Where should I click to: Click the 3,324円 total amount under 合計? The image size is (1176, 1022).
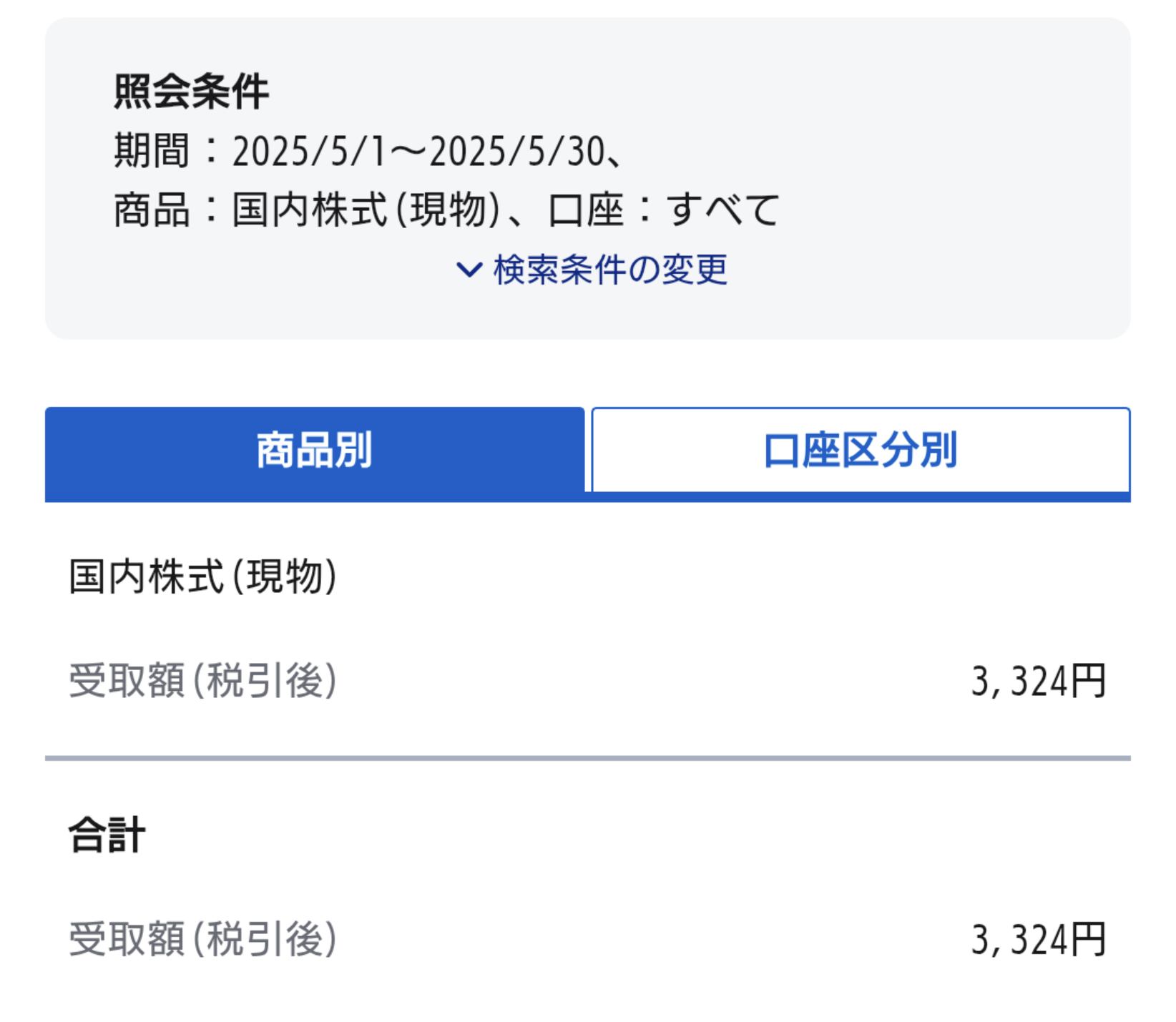click(1039, 938)
